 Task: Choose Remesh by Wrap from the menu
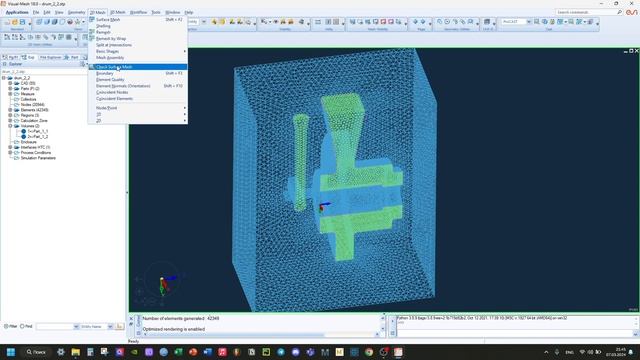pos(138,38)
